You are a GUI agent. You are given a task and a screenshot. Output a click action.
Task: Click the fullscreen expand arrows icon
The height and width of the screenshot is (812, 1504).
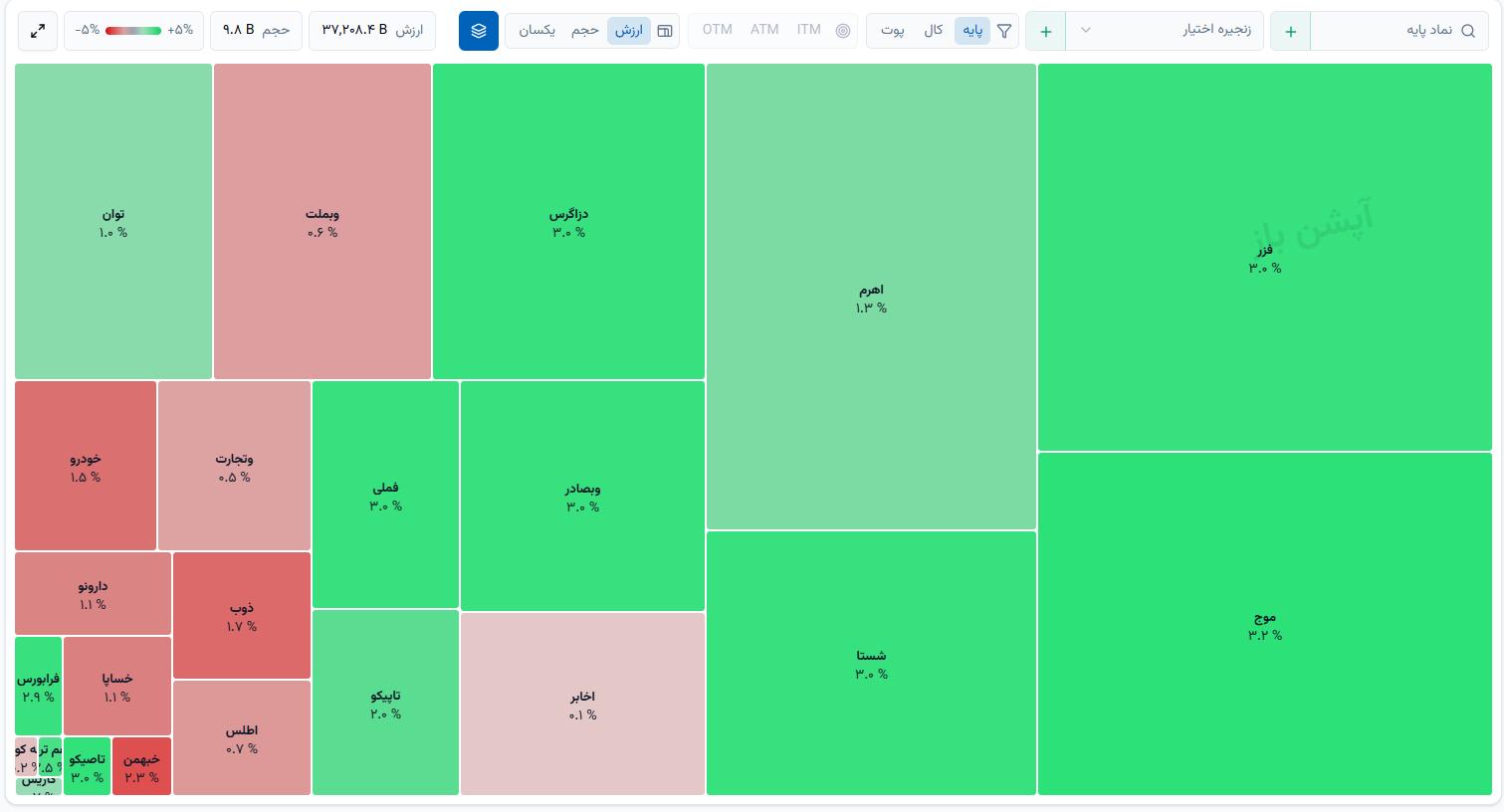click(x=38, y=31)
